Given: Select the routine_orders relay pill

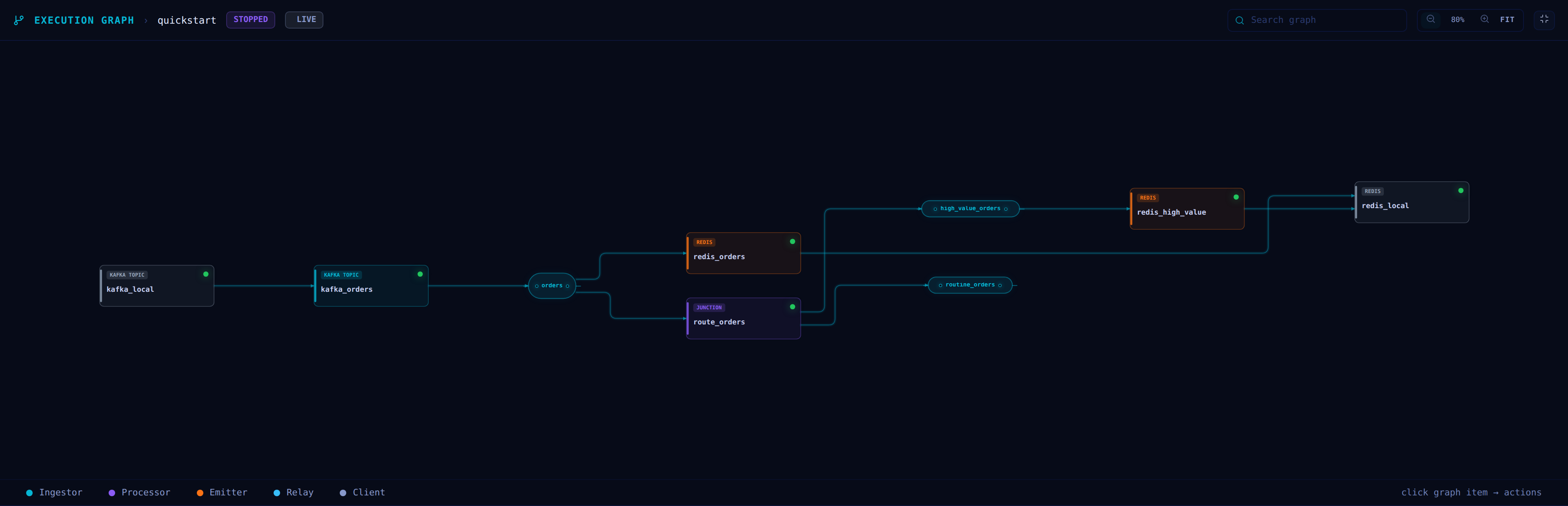Looking at the screenshot, I should 970,285.
